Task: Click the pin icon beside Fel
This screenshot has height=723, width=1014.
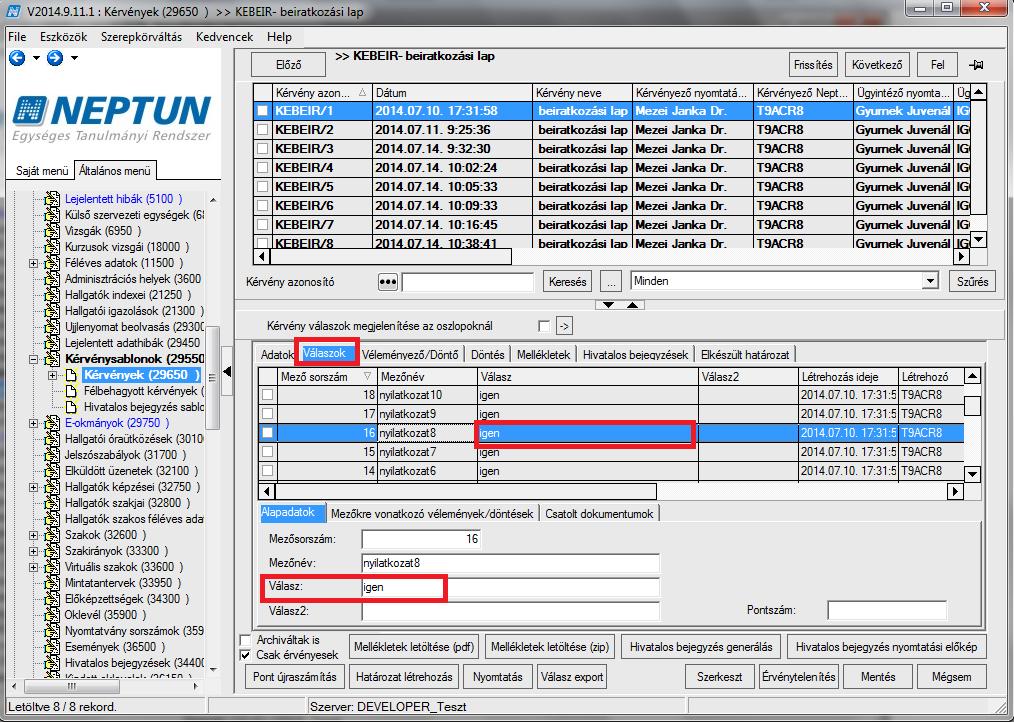Action: [x=976, y=65]
